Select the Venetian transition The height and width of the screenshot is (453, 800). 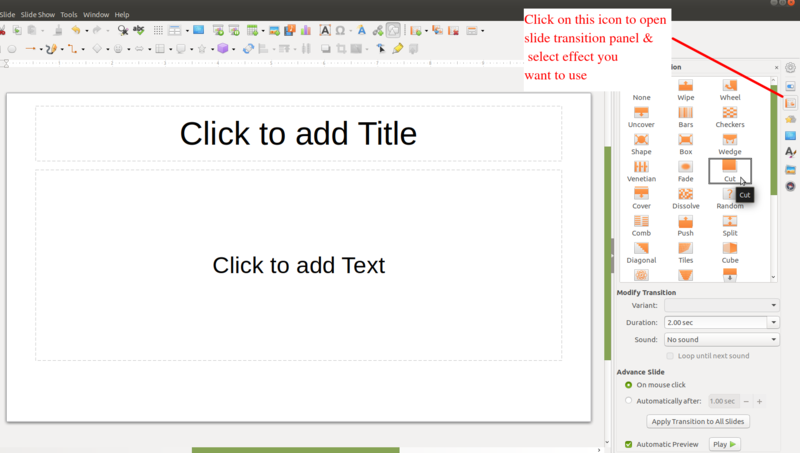[x=641, y=171]
